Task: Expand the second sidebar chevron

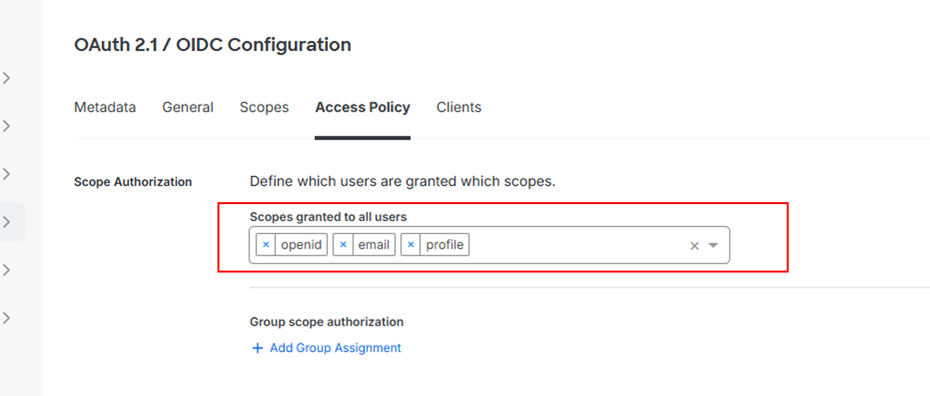Action: 7,126
